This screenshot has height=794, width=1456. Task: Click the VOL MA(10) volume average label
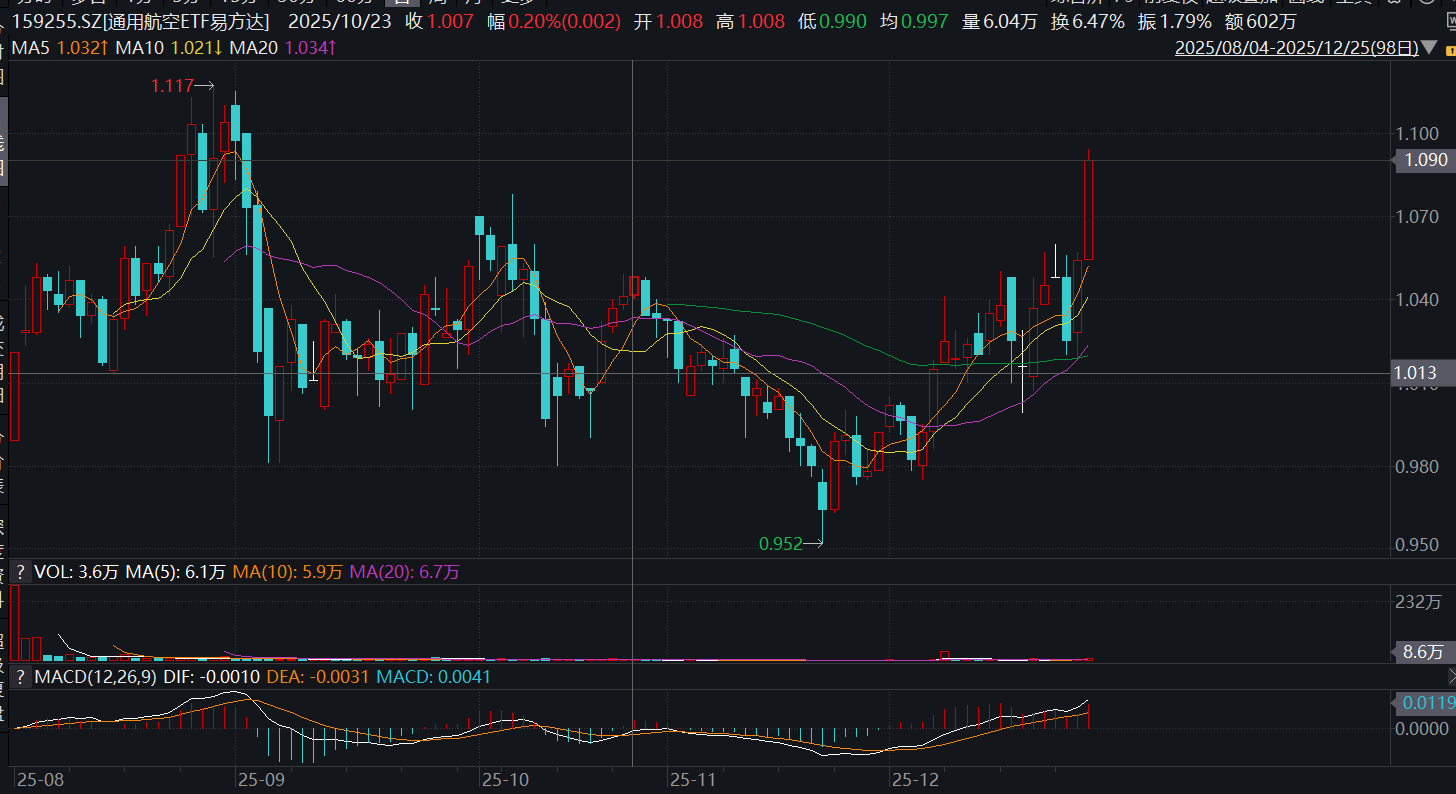(288, 572)
